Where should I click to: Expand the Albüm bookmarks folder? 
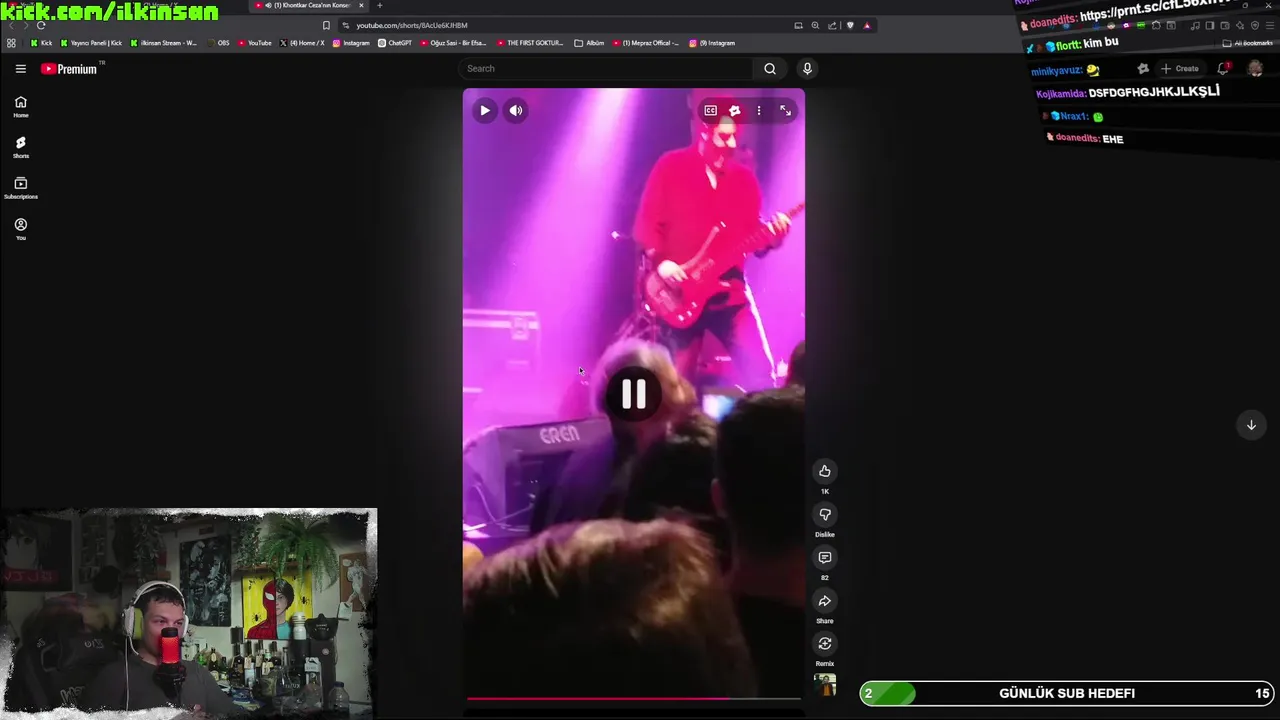[x=590, y=43]
